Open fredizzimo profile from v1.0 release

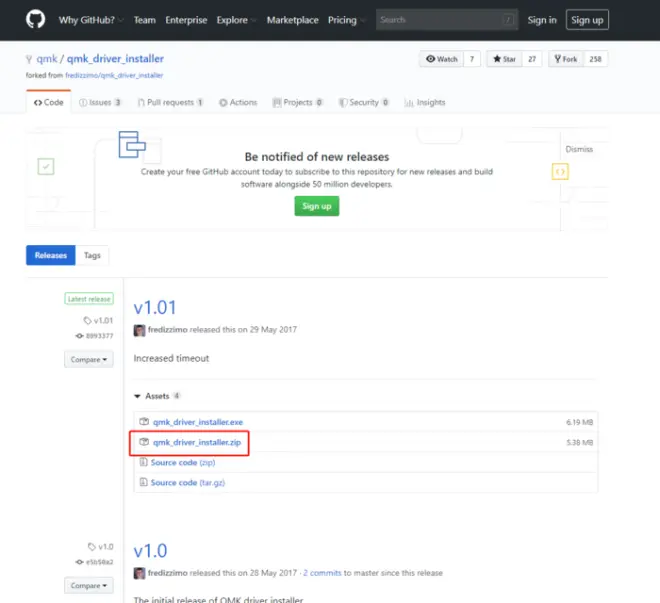(x=168, y=573)
